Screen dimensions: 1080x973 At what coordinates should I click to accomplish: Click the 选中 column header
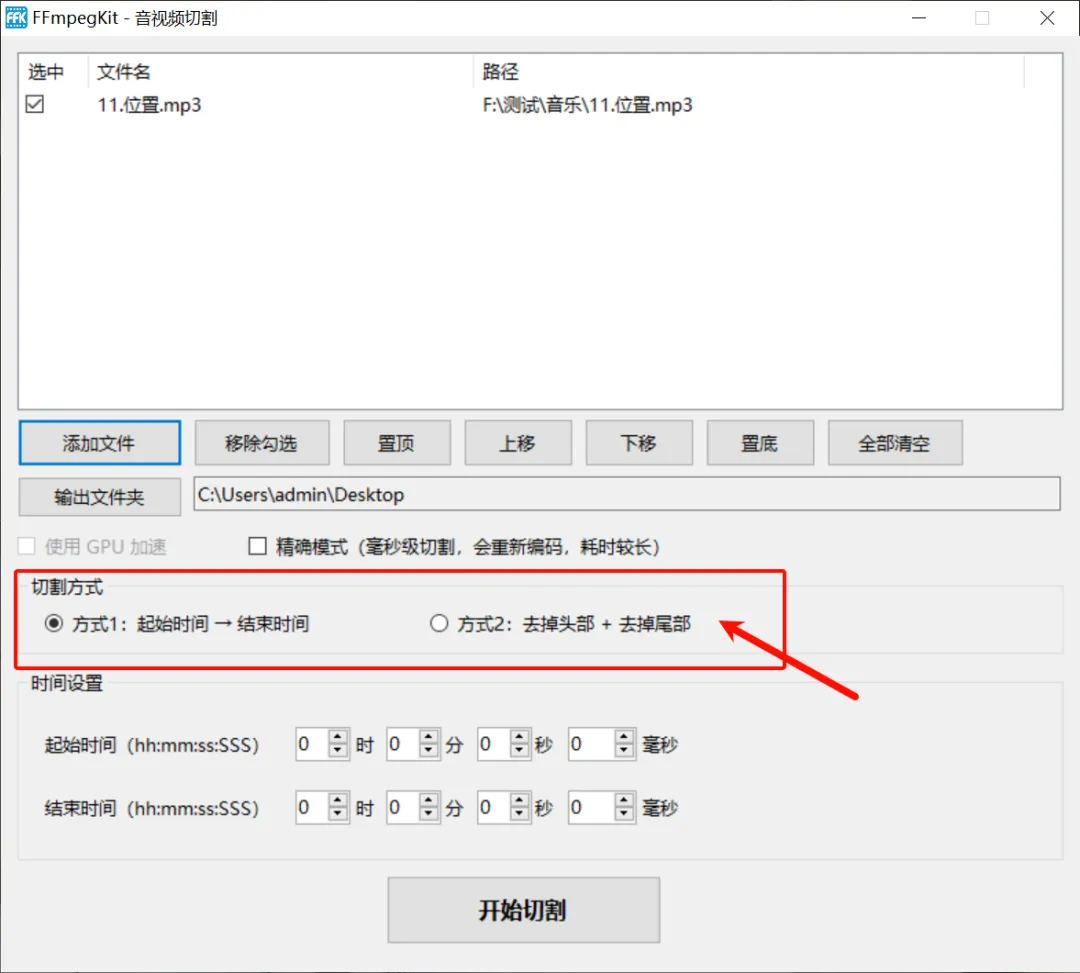[54, 72]
